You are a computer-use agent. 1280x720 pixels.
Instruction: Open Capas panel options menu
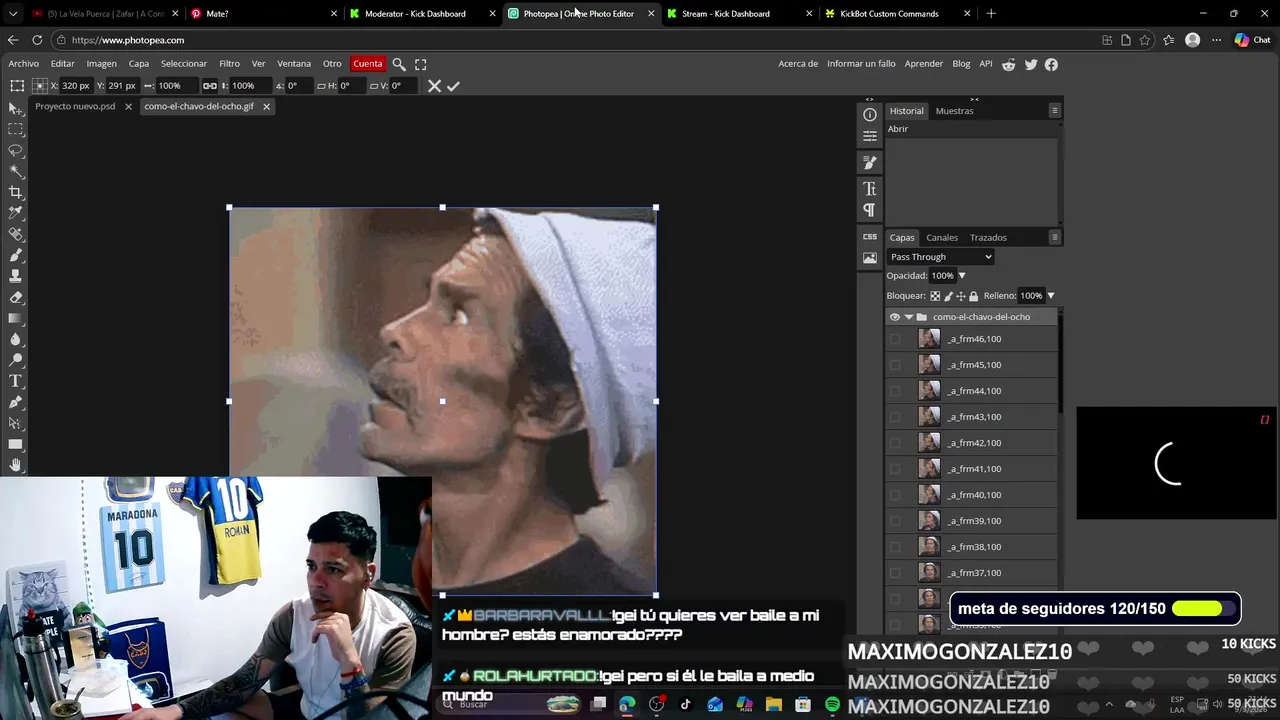tap(1054, 237)
